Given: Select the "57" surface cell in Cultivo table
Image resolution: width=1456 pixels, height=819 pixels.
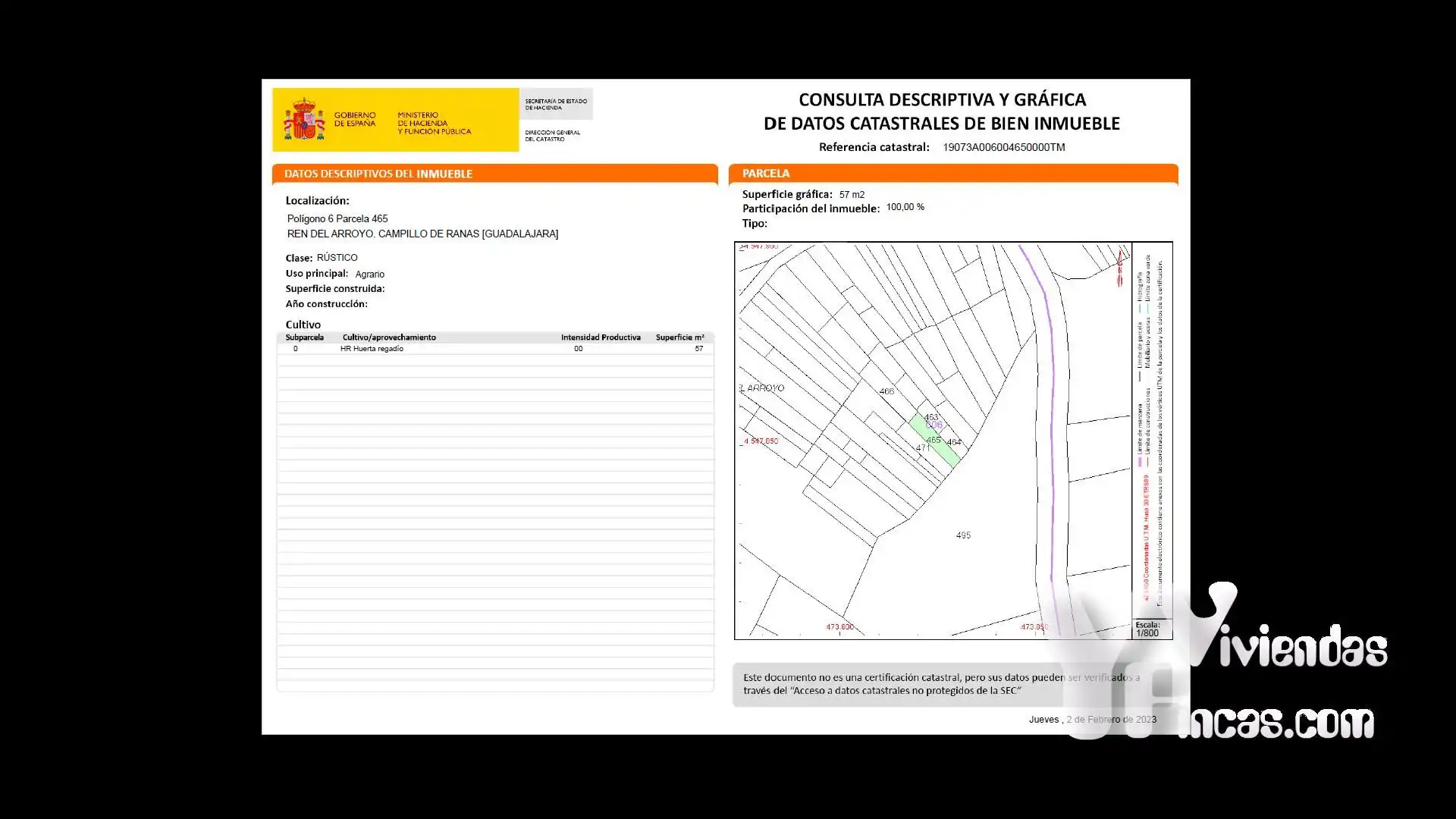Looking at the screenshot, I should 699,349.
